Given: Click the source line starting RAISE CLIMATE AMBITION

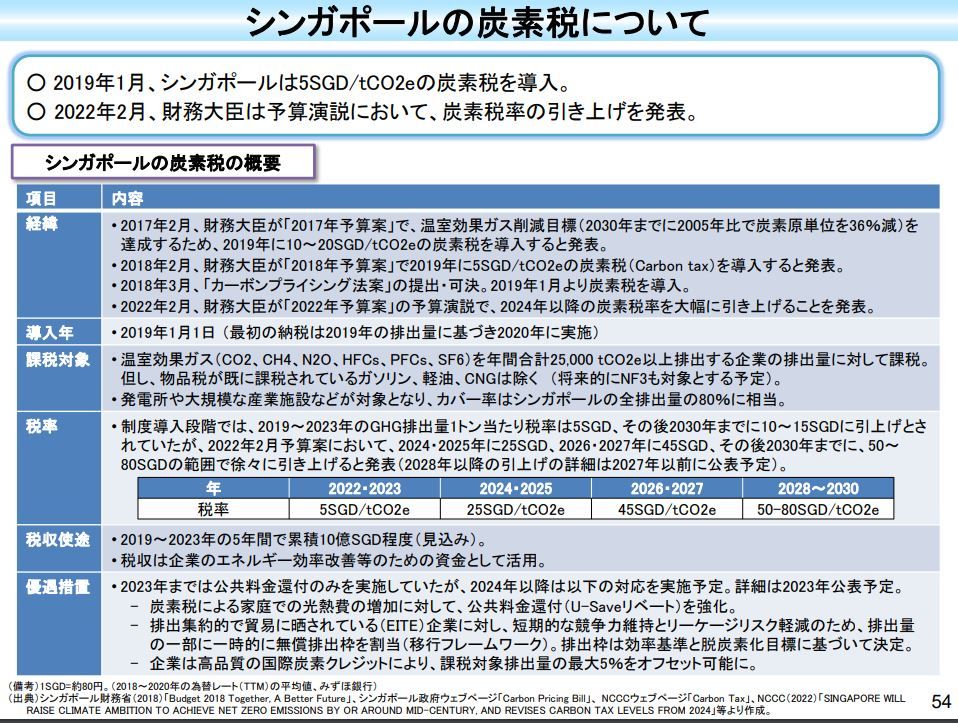Looking at the screenshot, I should 399,710.
